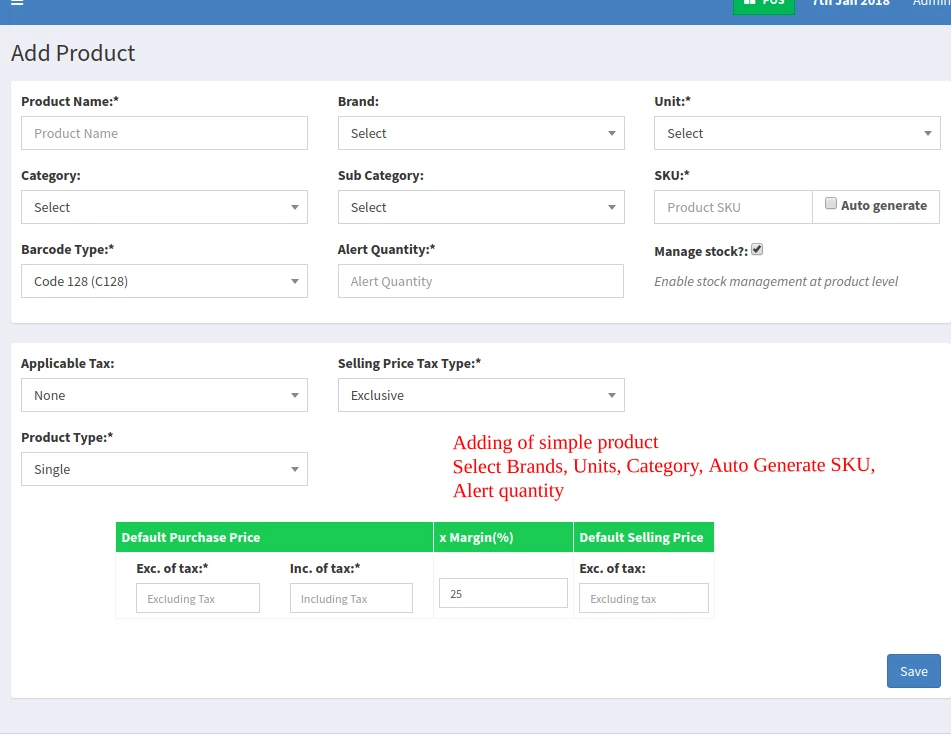Viewport: 951px width, 741px height.
Task: Click the hamburger menu icon
Action: (x=17, y=3)
